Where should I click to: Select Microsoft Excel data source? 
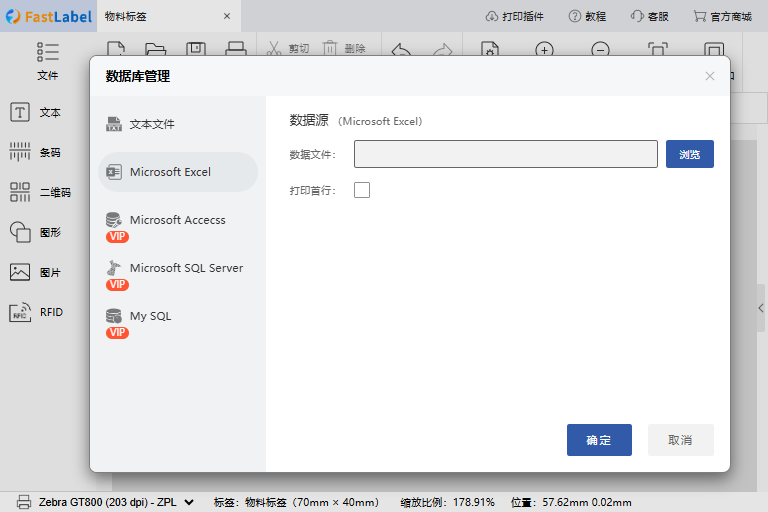coord(178,172)
